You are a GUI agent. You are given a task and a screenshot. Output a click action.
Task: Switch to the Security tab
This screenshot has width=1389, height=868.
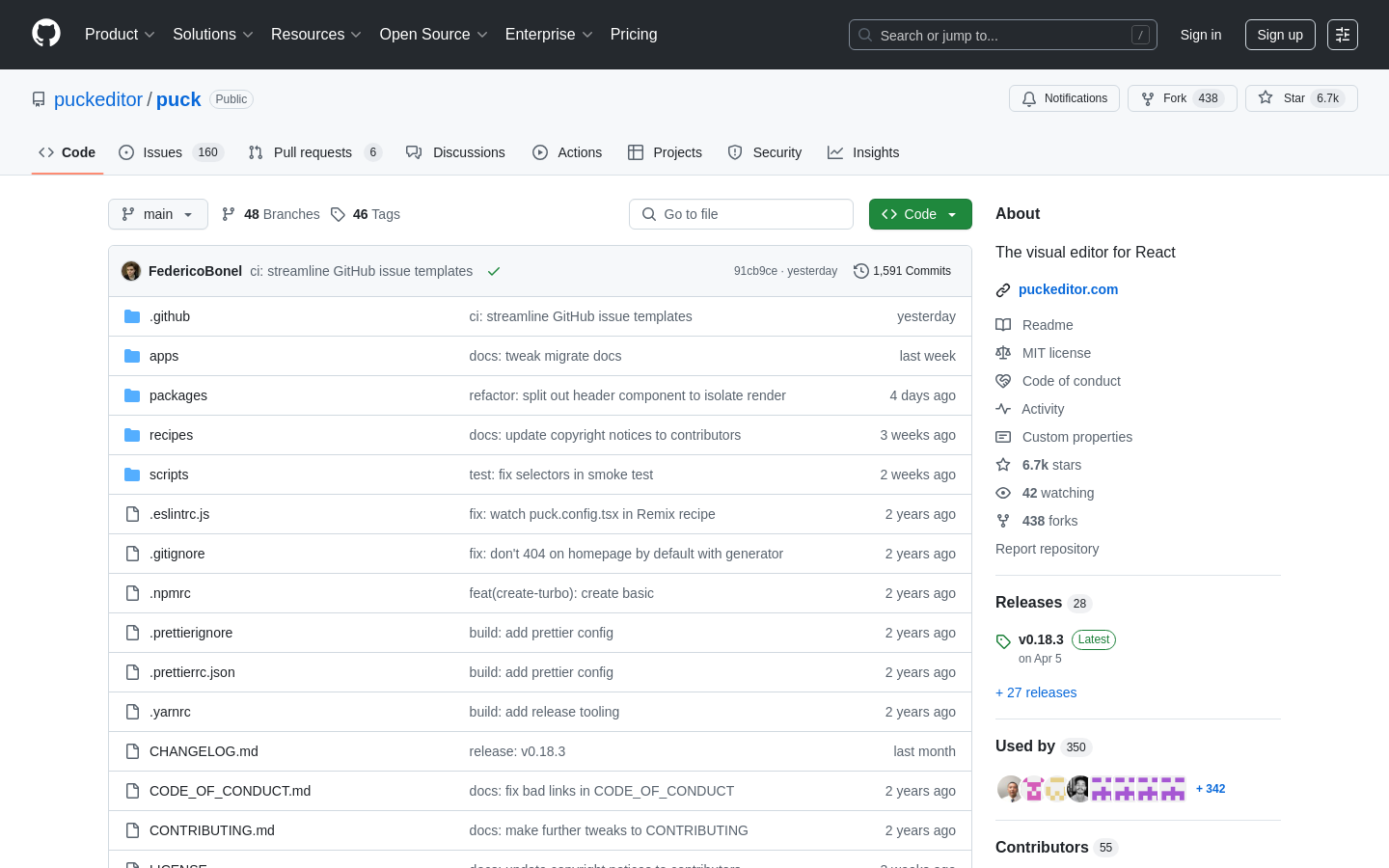click(765, 152)
